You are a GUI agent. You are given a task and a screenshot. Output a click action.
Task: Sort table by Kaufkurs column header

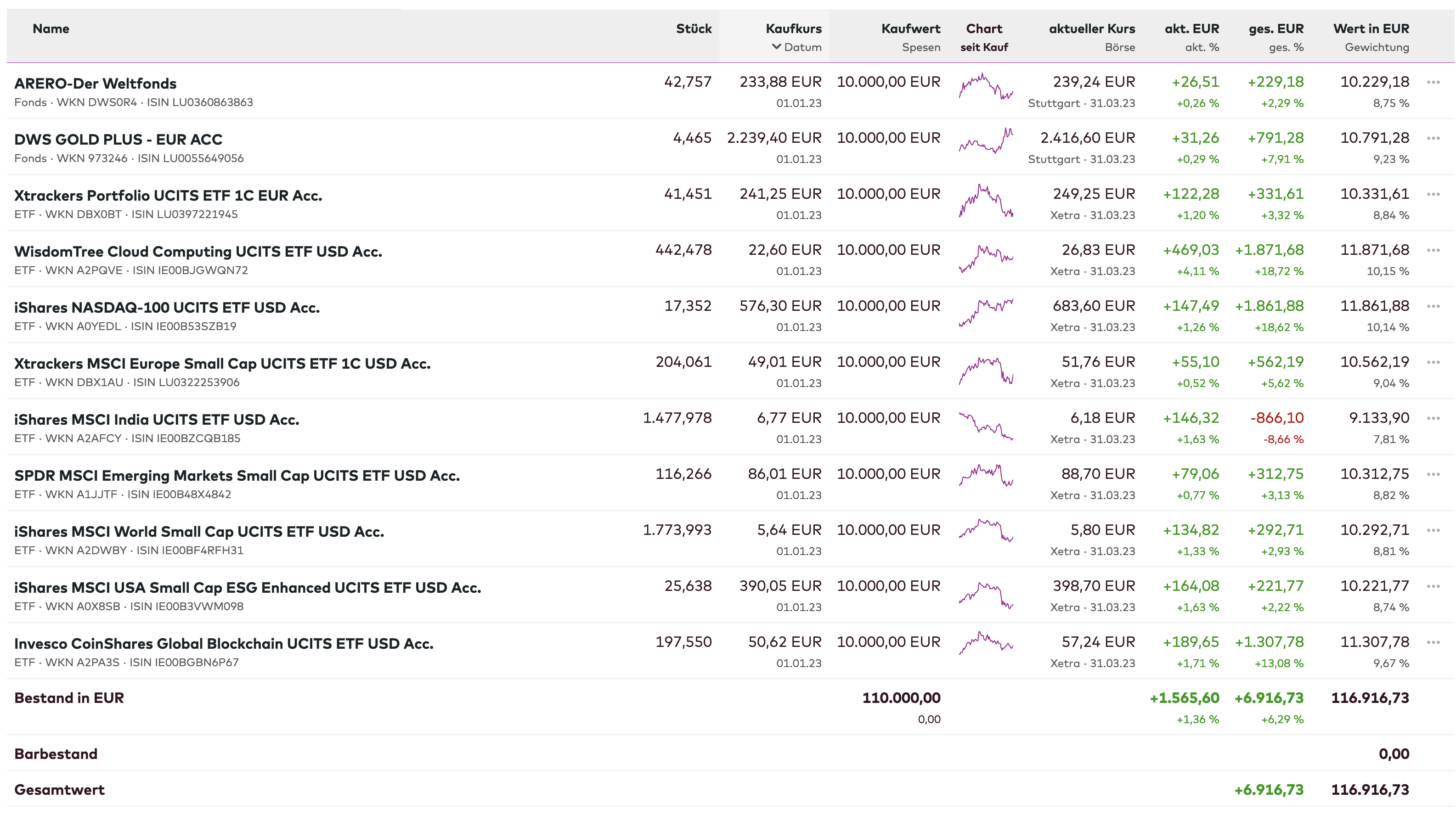tap(793, 29)
